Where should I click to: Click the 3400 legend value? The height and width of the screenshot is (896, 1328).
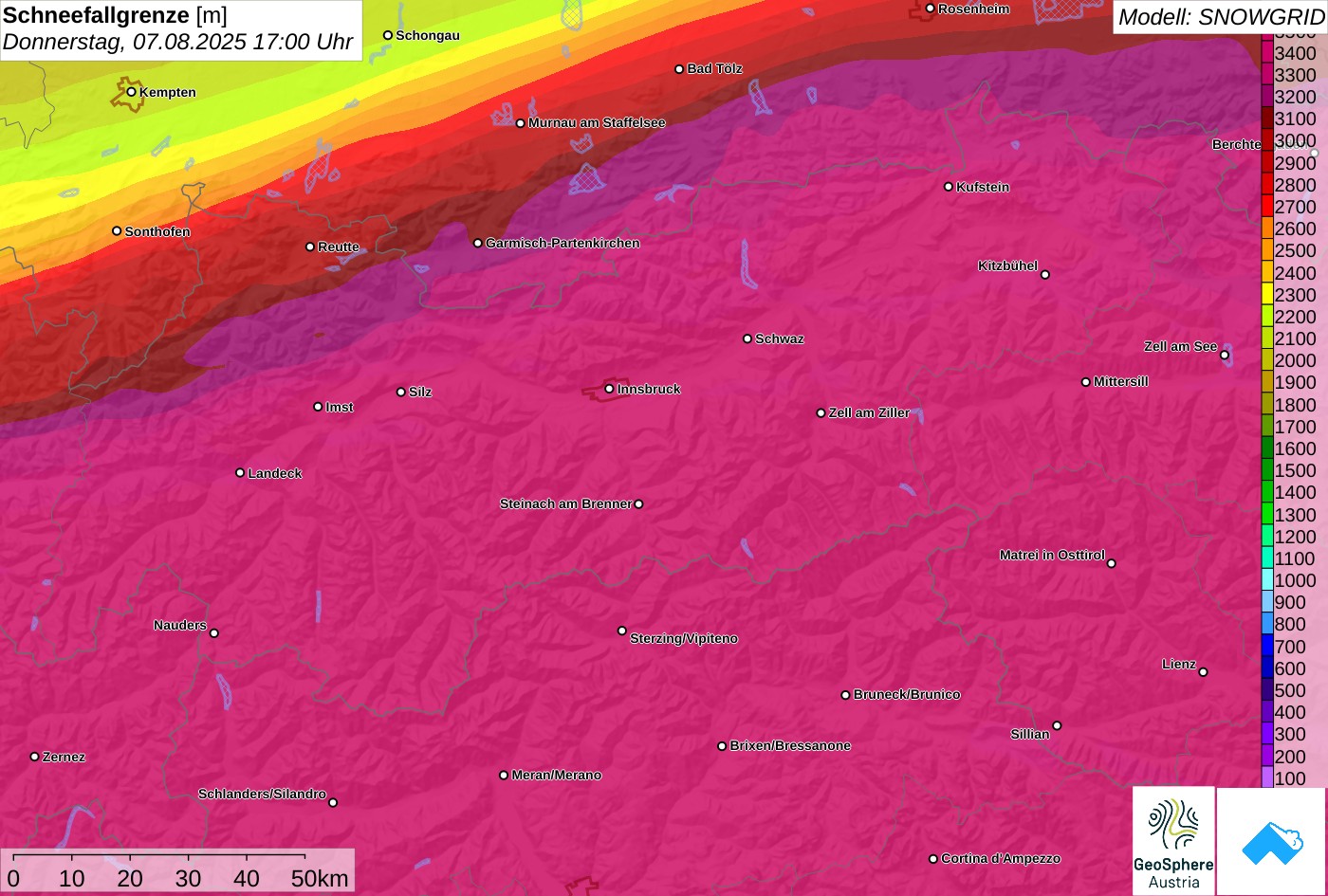(1296, 53)
